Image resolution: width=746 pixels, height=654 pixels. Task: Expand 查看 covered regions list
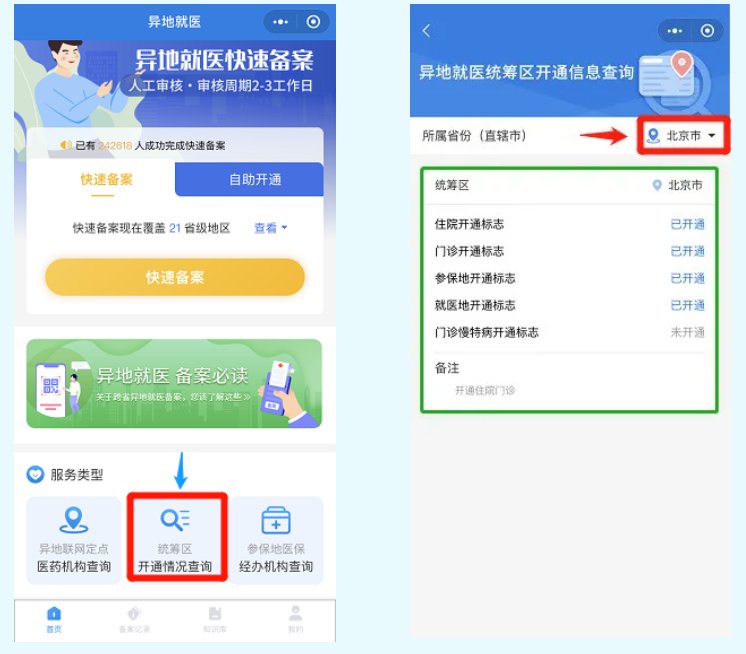(270, 228)
